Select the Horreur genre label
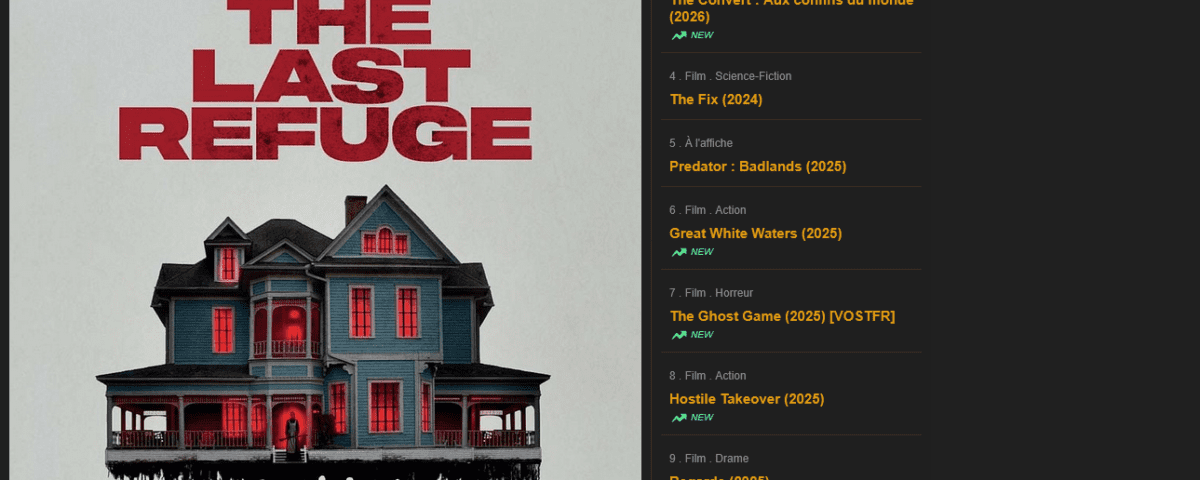Viewport: 1200px width, 480px height. click(x=734, y=293)
